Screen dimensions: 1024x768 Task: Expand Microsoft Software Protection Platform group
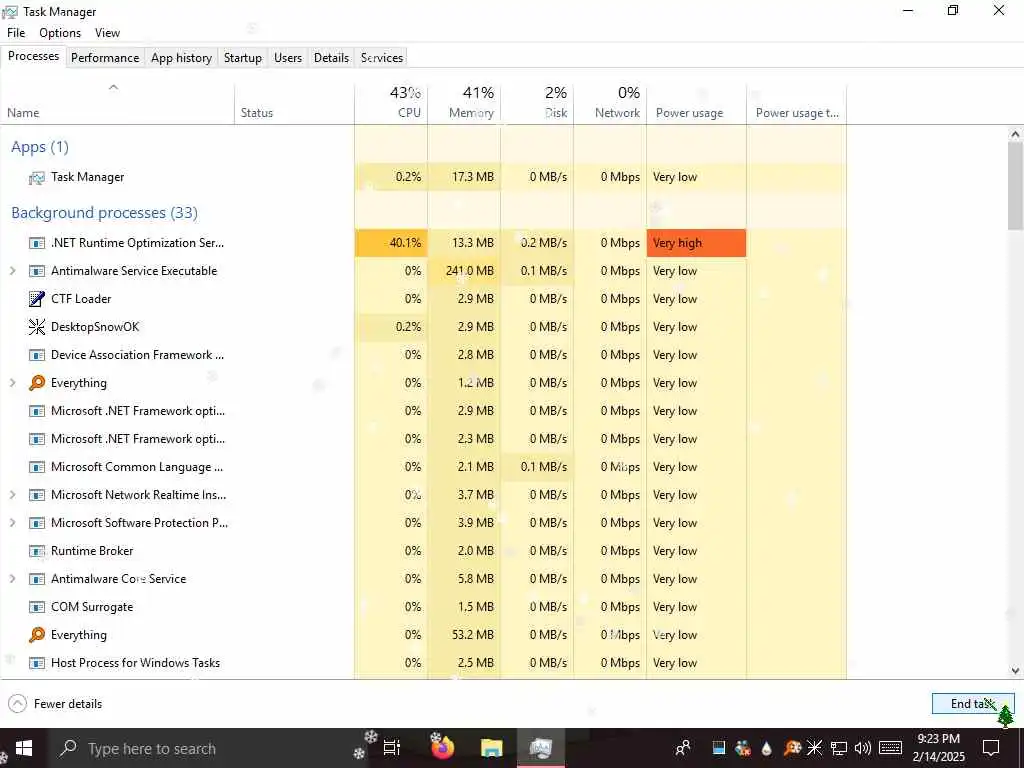coord(12,523)
